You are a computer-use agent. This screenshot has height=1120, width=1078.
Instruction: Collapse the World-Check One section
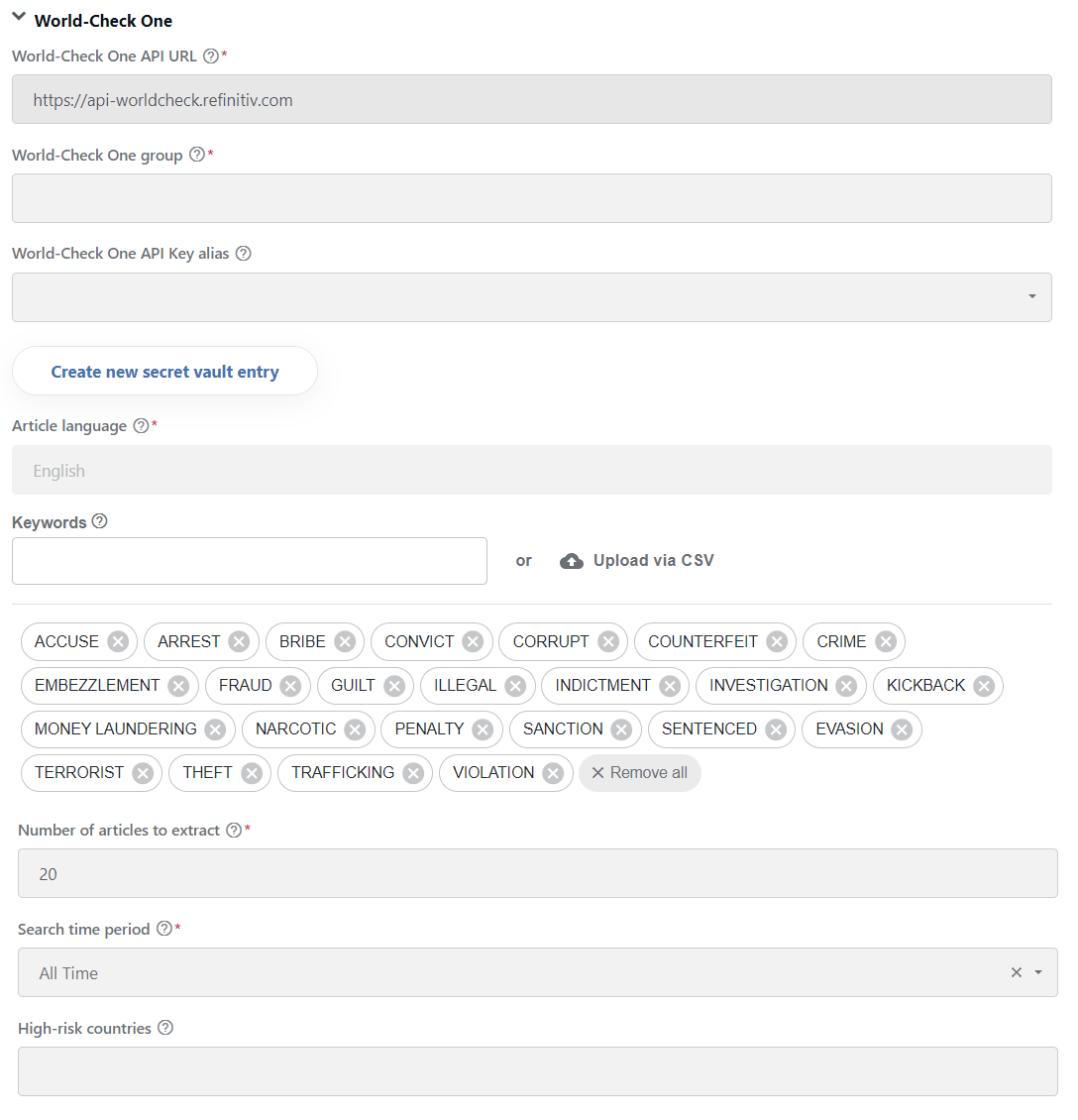pyautogui.click(x=19, y=17)
